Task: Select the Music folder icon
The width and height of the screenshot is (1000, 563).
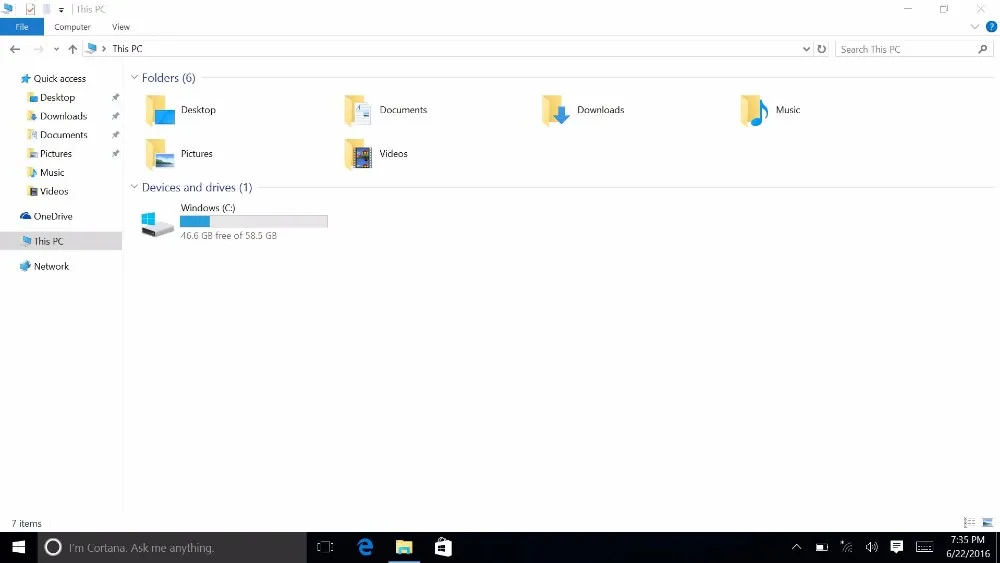Action: 754,110
